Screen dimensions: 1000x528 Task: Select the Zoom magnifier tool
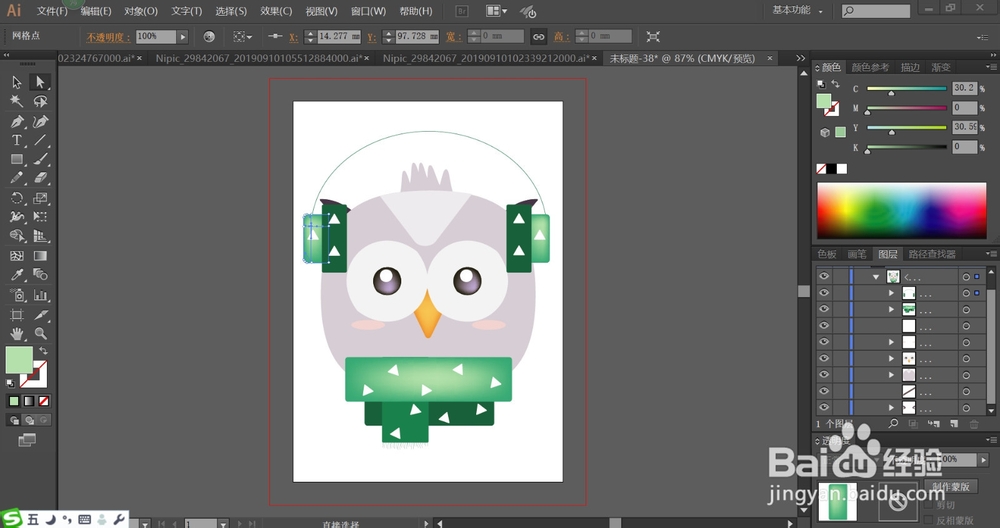[40, 334]
